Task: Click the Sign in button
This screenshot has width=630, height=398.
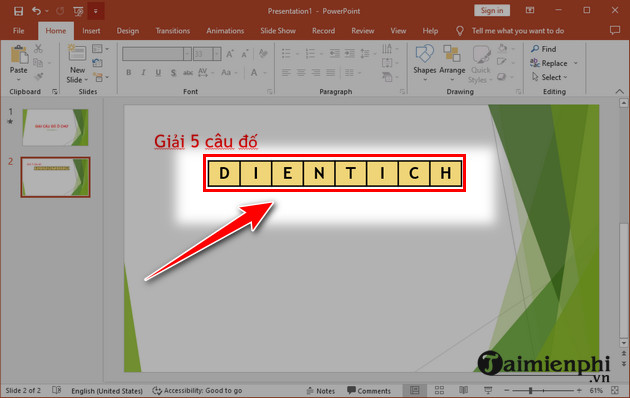Action: (492, 10)
